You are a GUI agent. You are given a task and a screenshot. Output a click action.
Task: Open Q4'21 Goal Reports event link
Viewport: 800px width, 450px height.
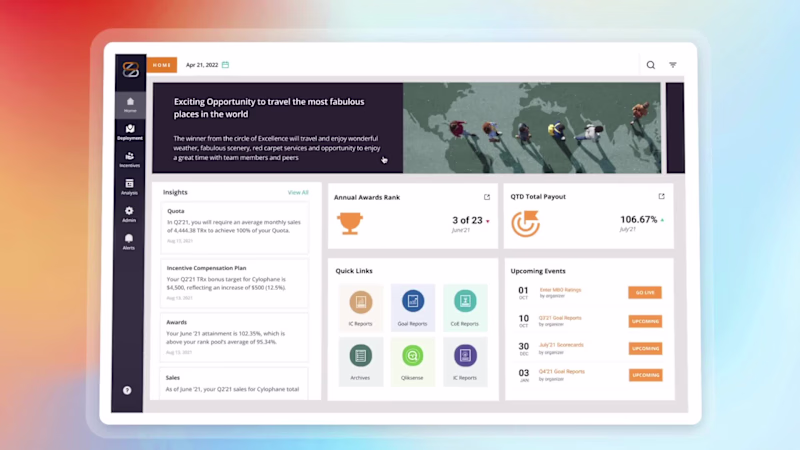tap(562, 371)
